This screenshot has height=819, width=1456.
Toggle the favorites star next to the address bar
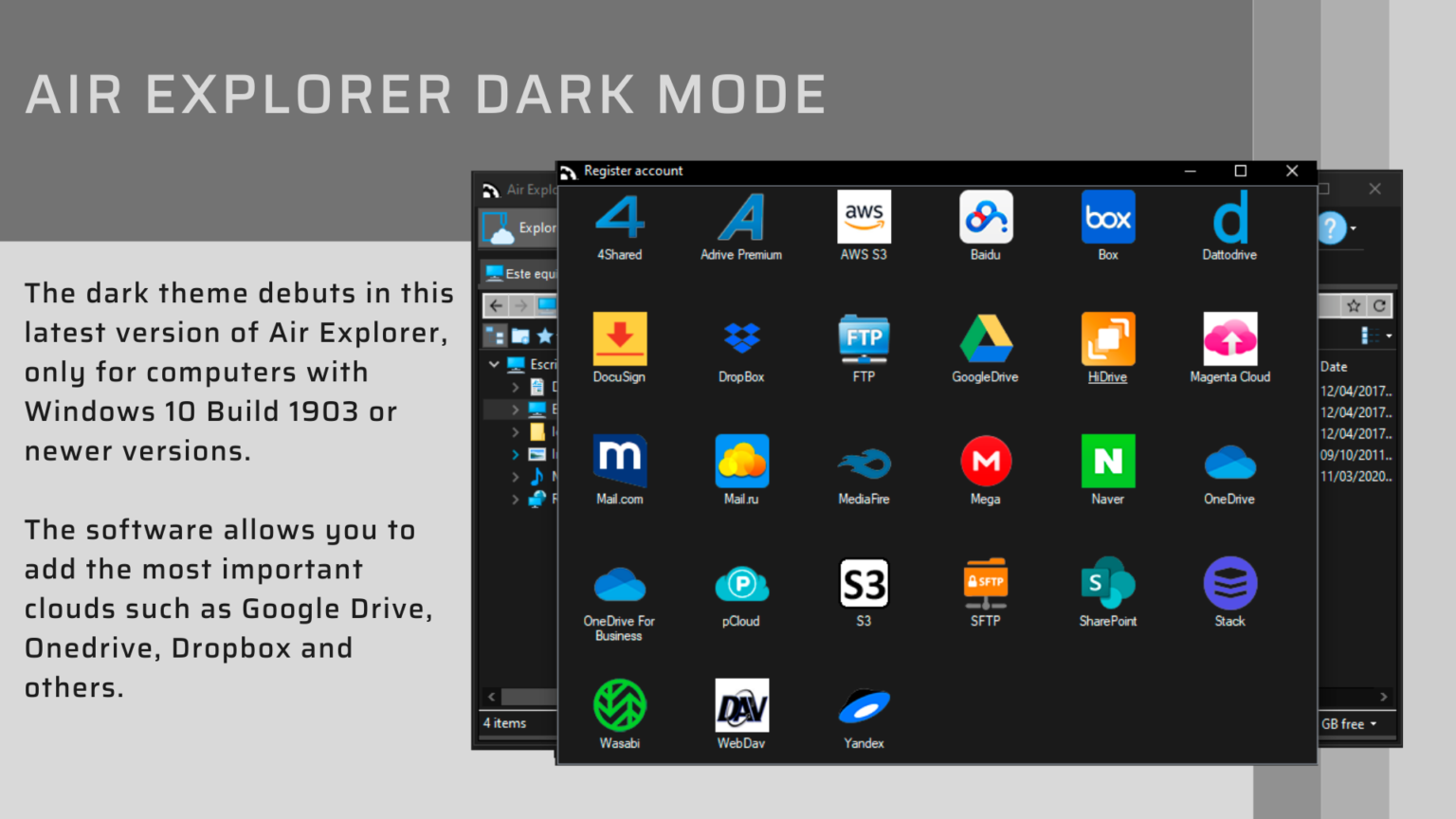pos(1354,305)
